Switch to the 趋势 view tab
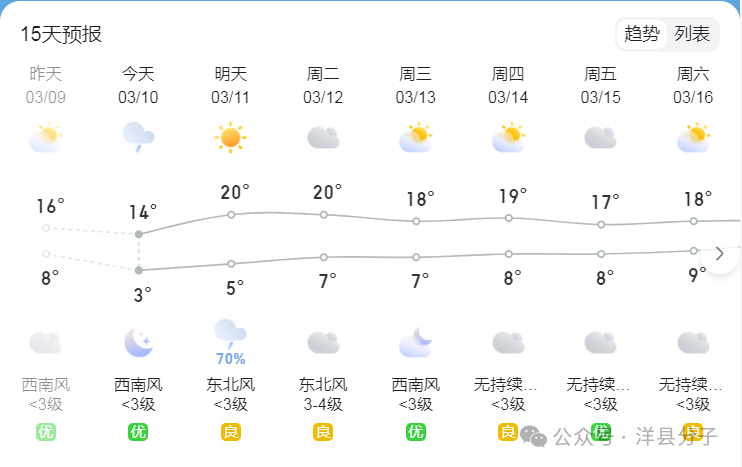The height and width of the screenshot is (467, 742). (642, 34)
